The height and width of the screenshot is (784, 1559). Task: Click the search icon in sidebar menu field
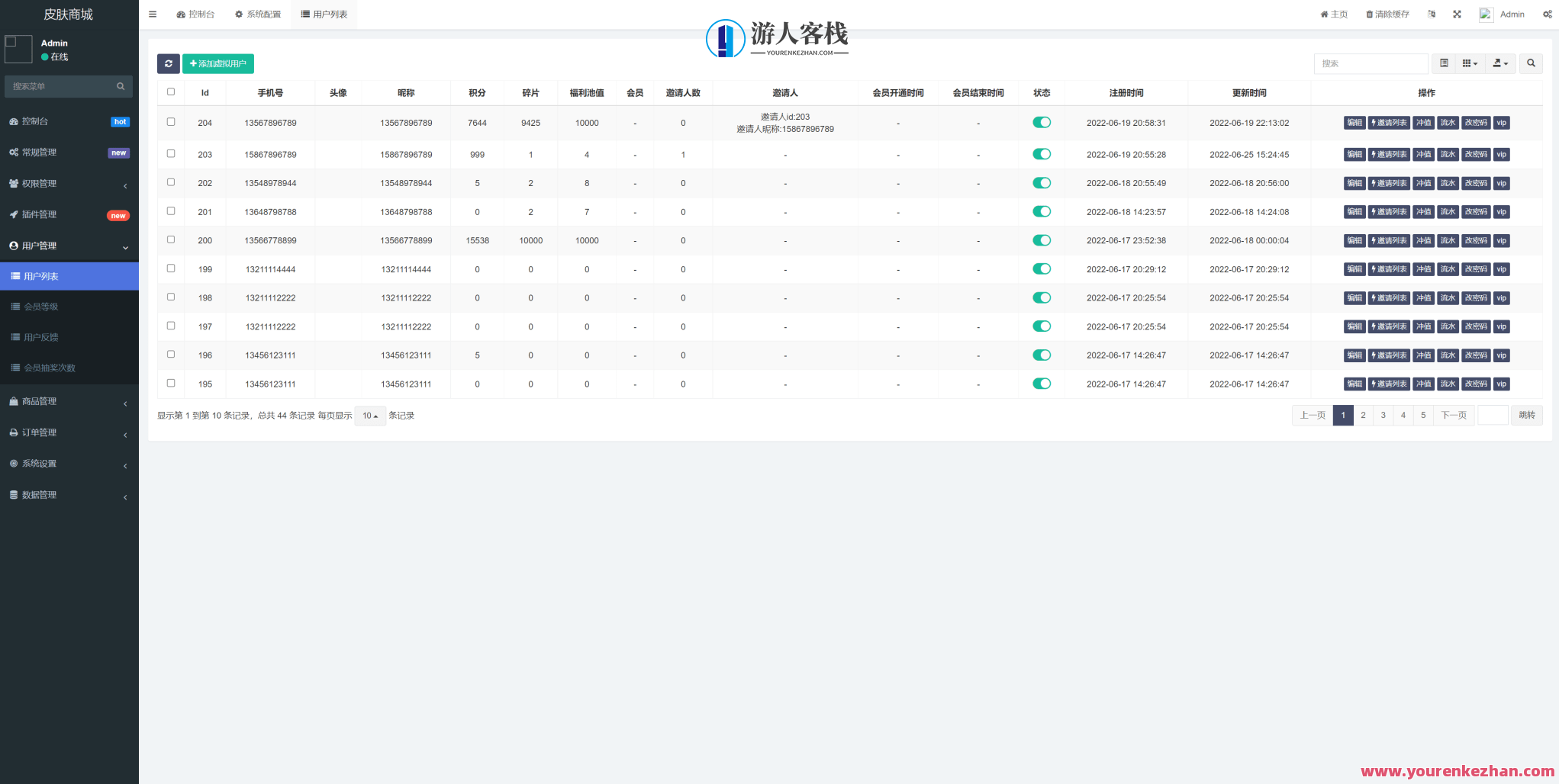(x=121, y=86)
